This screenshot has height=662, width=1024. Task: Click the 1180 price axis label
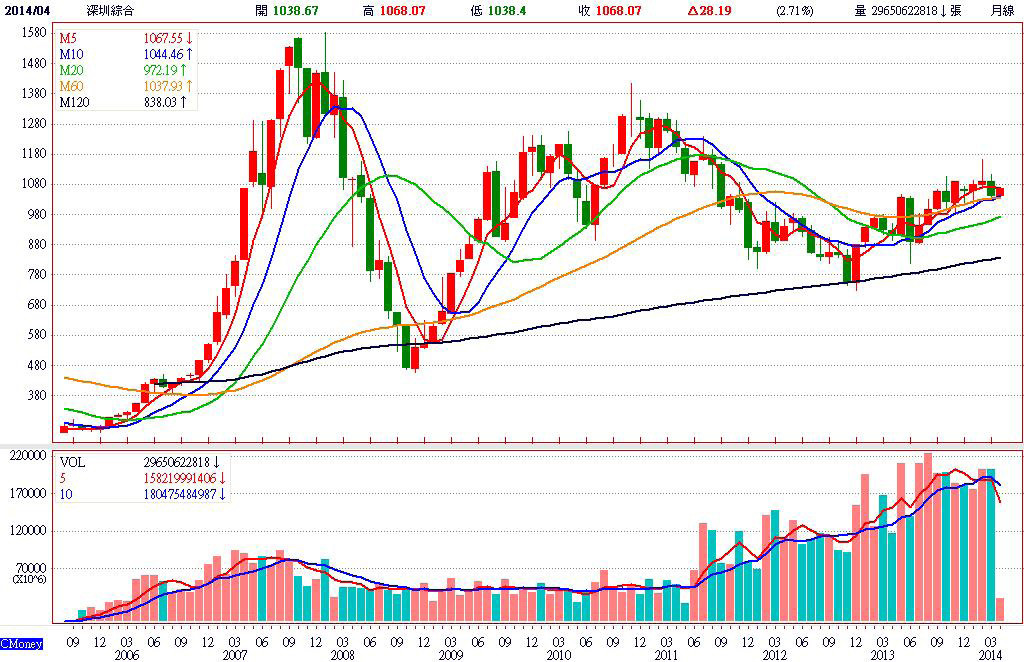33,153
